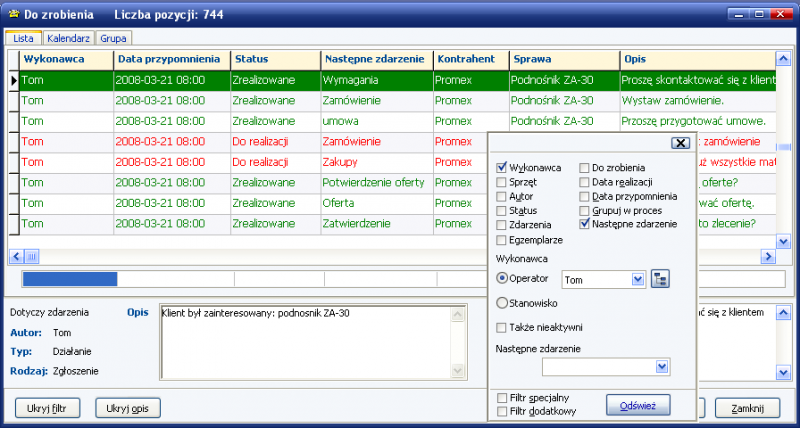Sort by the Status column header
The height and width of the screenshot is (428, 800).
(x=274, y=59)
